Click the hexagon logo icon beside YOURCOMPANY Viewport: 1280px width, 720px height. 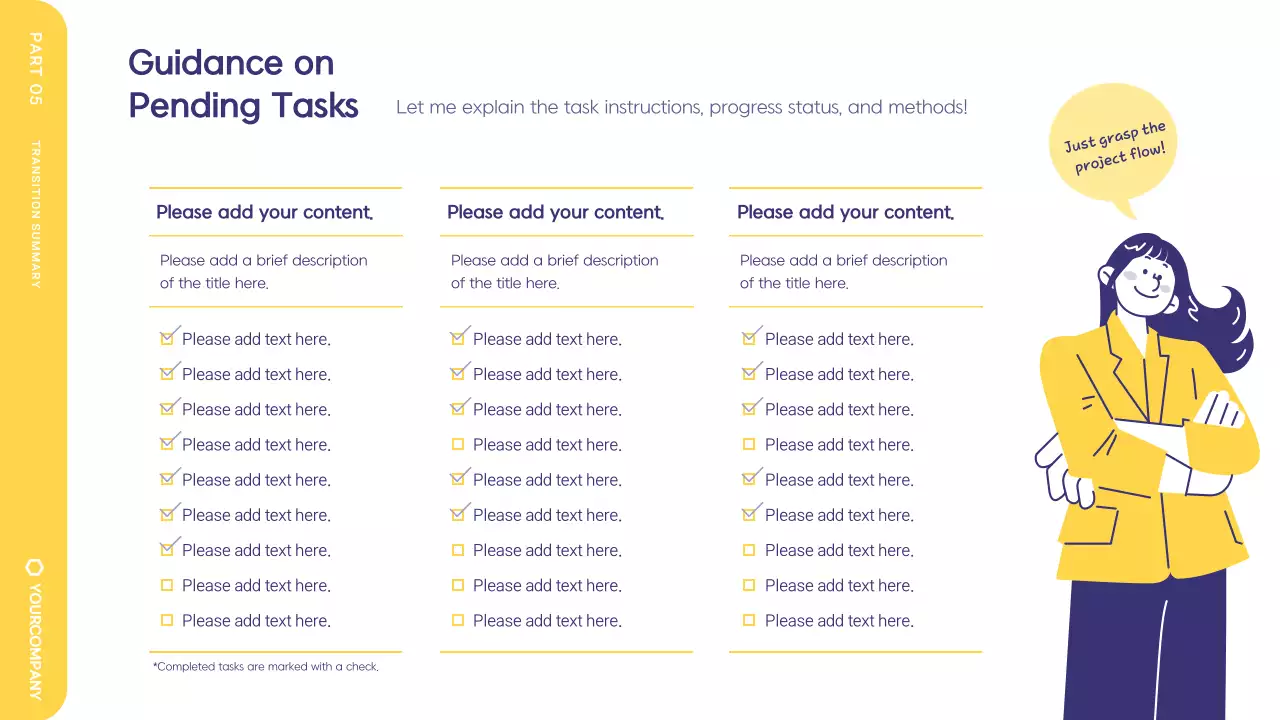34,567
